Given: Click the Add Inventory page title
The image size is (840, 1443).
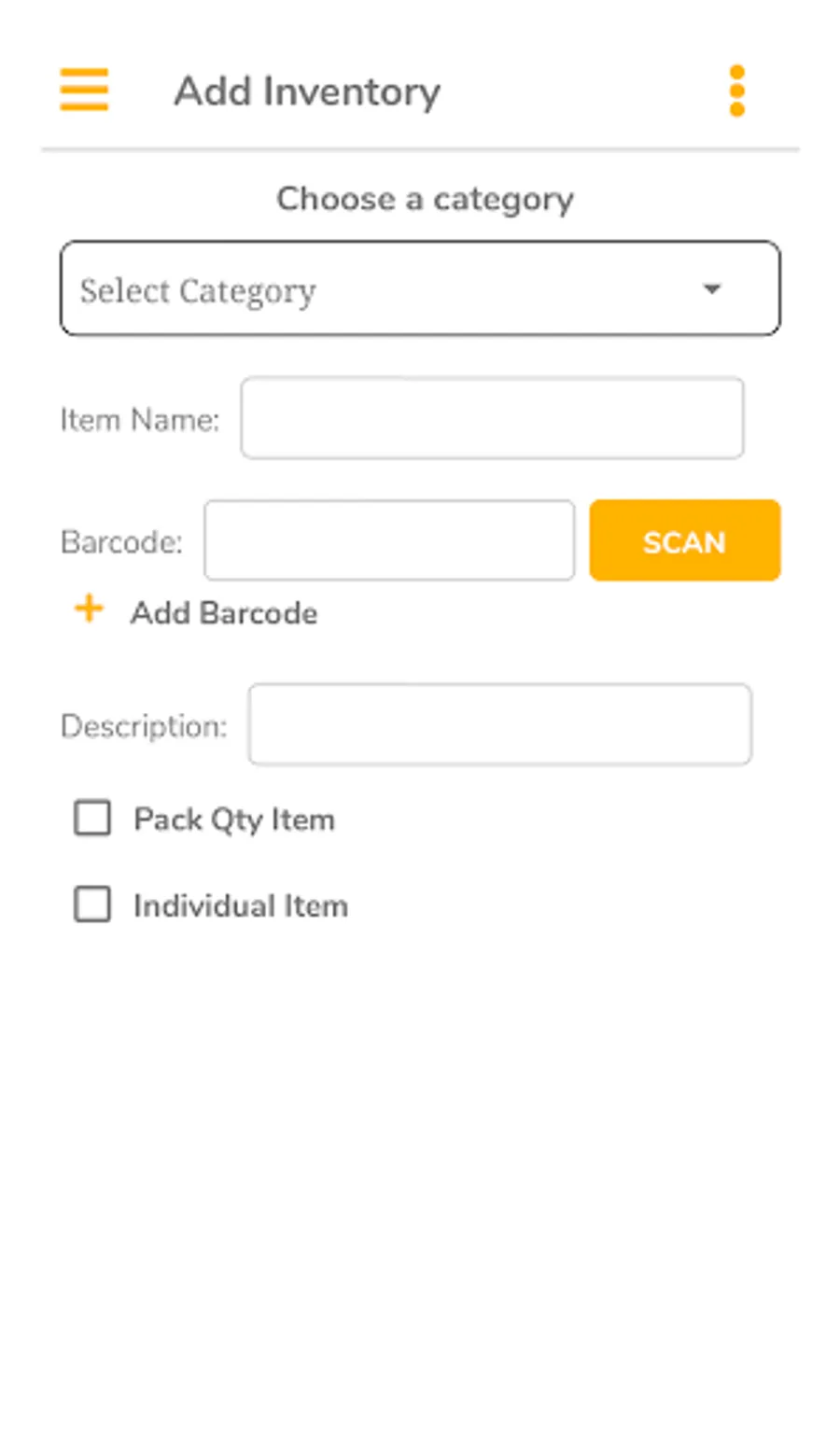Looking at the screenshot, I should pos(307,91).
